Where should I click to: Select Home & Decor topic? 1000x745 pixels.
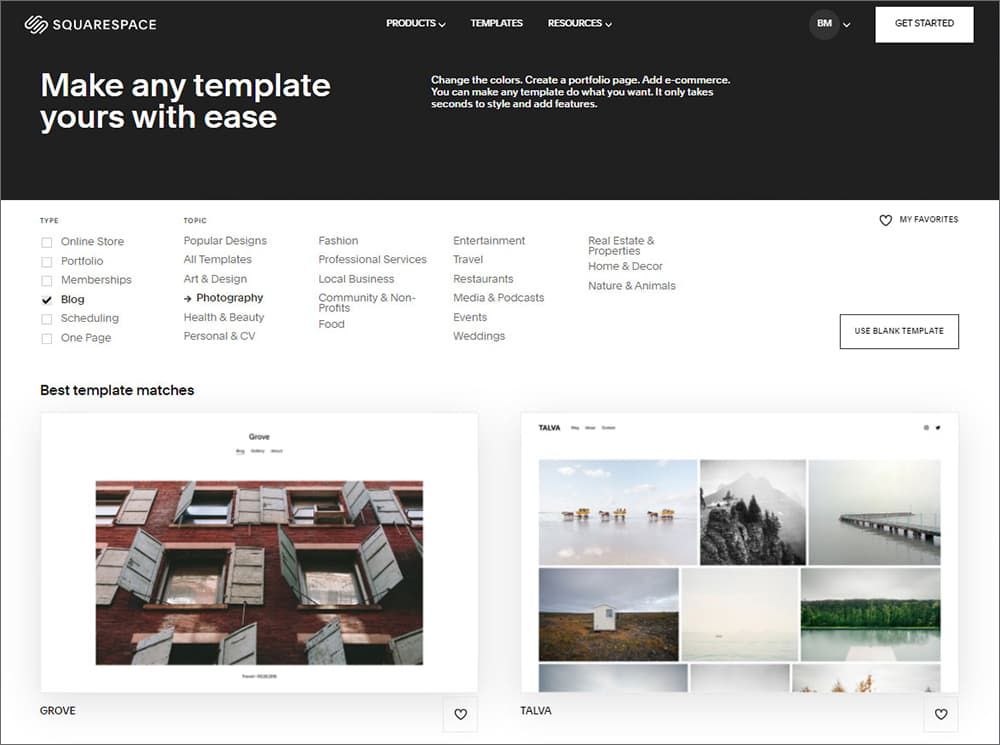(x=625, y=267)
